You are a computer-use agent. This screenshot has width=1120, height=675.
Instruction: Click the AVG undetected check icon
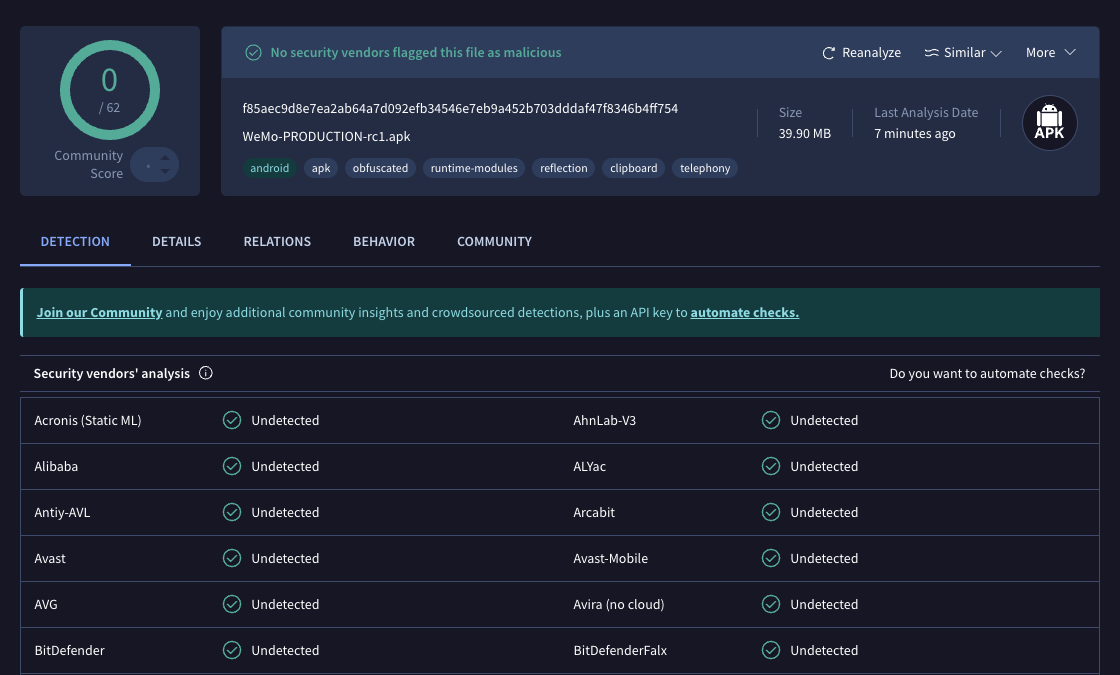tap(232, 604)
